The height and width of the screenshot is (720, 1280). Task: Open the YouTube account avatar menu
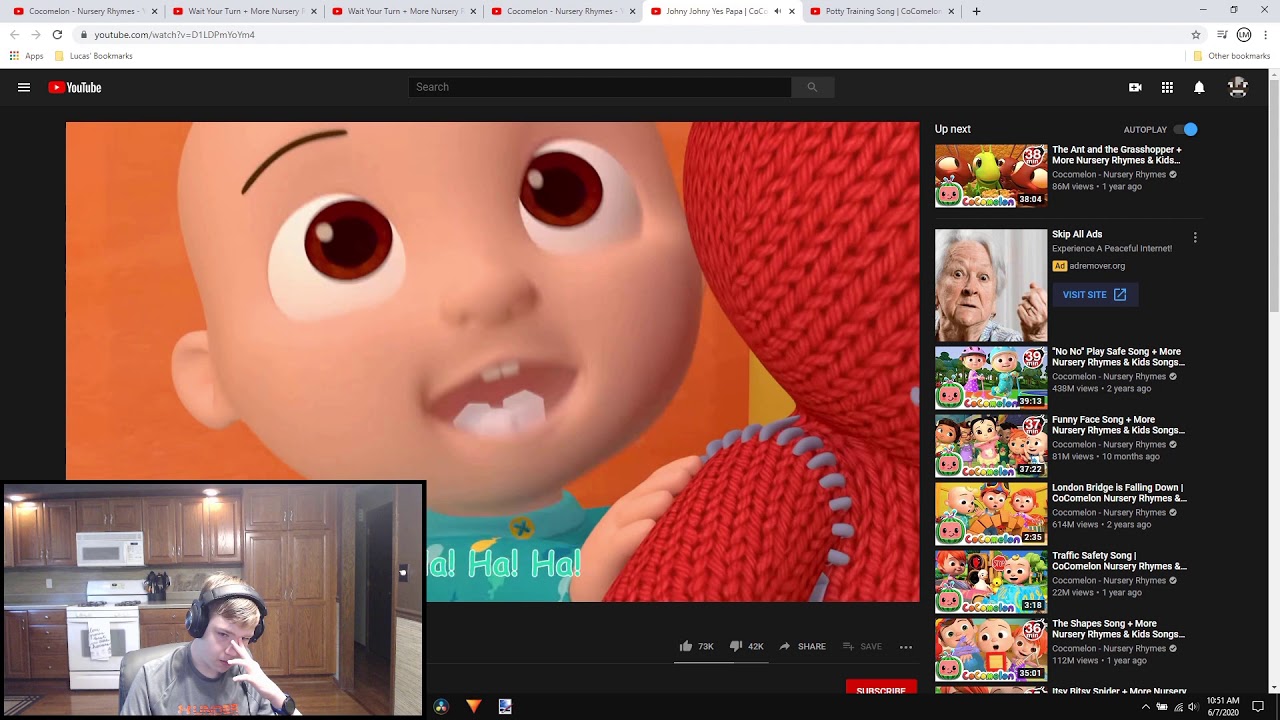pyautogui.click(x=1238, y=87)
